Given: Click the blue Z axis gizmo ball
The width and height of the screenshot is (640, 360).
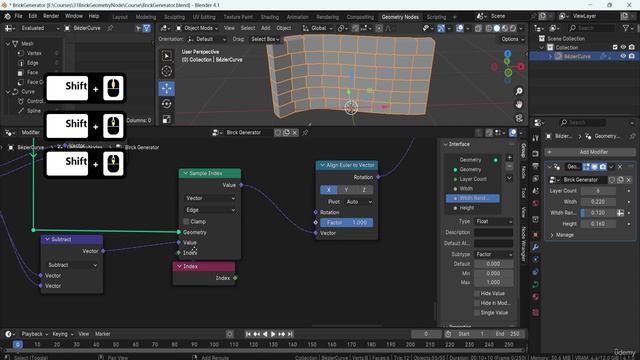Looking at the screenshot, I should click(507, 53).
